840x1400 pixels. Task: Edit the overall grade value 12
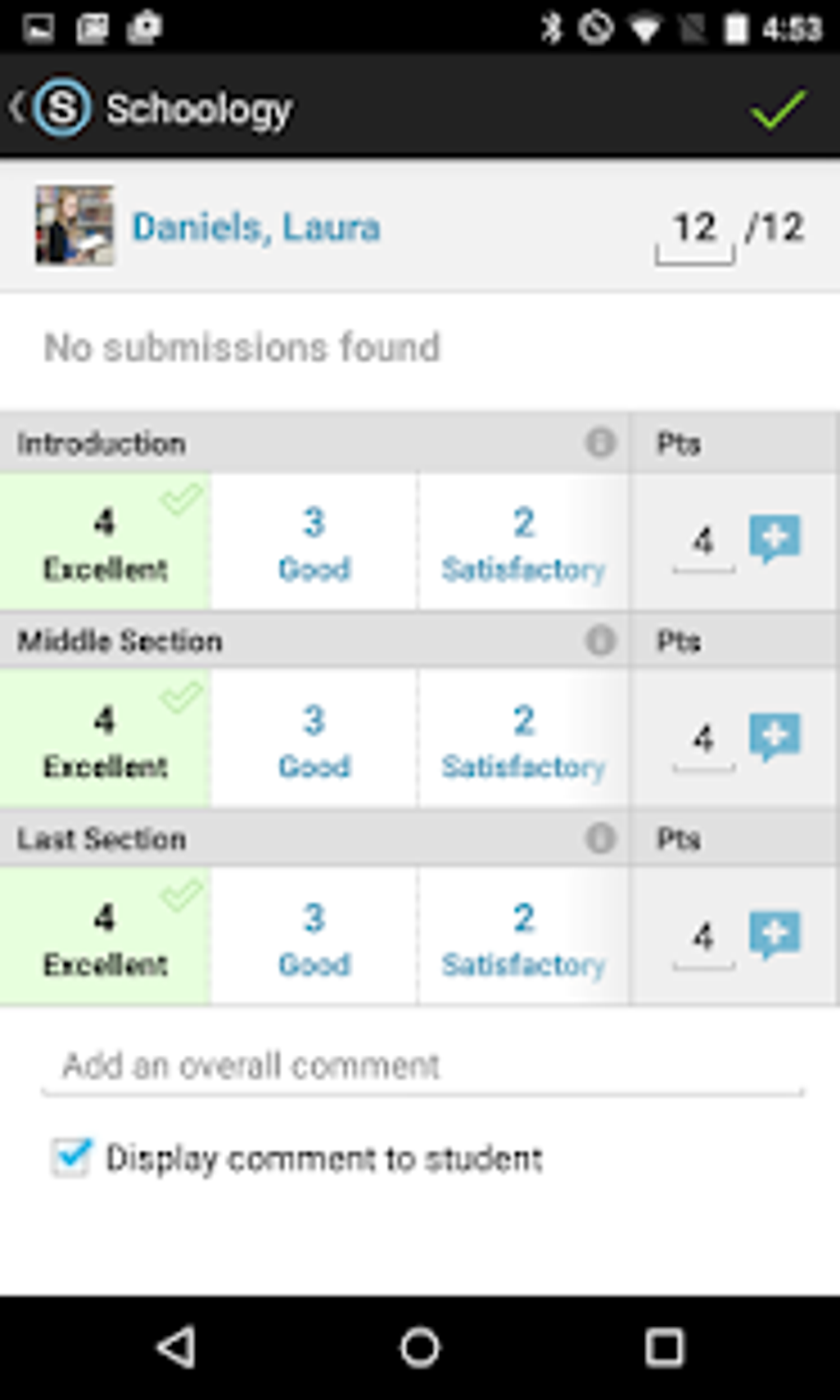[x=694, y=228]
